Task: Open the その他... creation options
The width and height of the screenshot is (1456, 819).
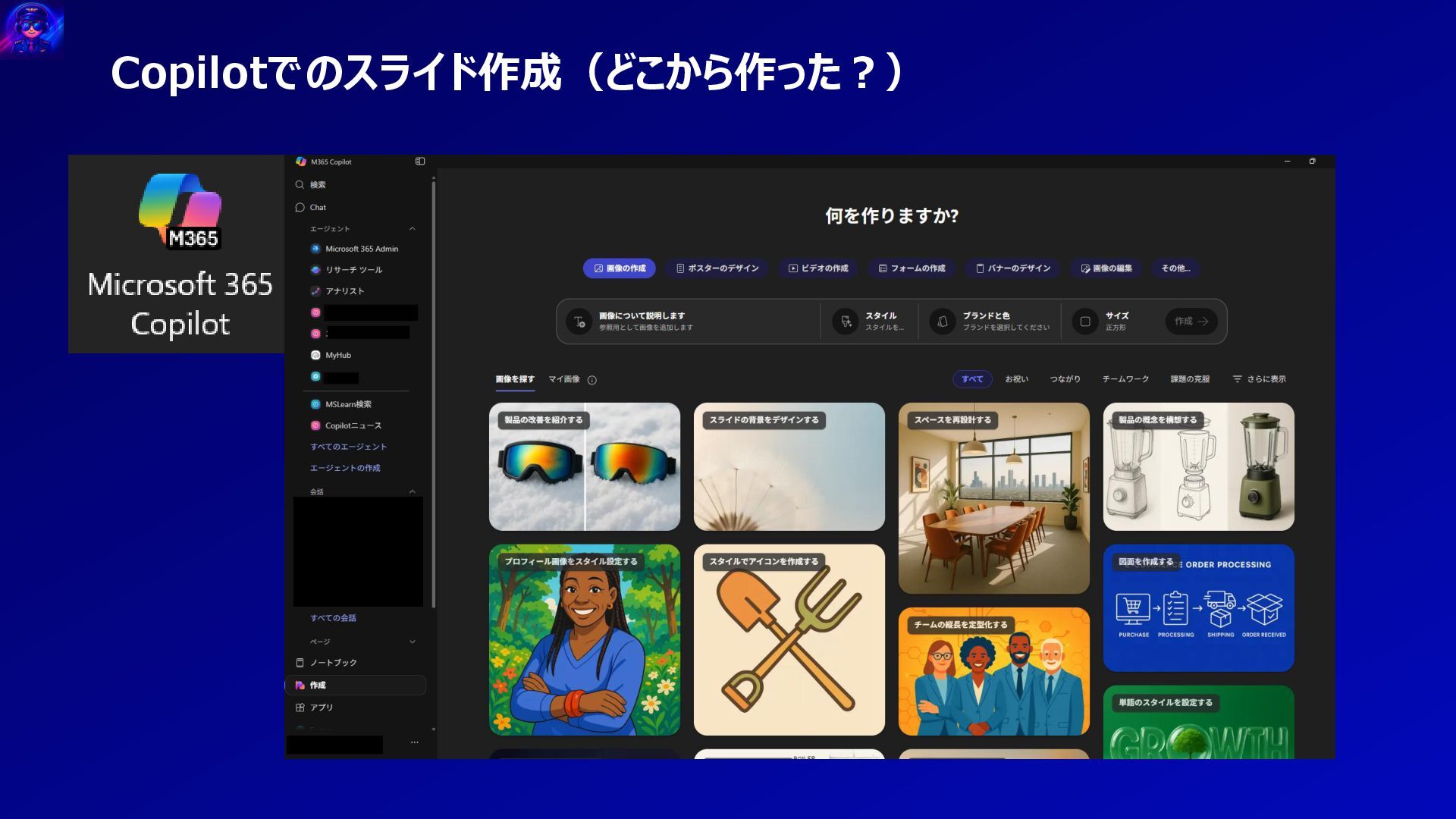Action: (1175, 268)
